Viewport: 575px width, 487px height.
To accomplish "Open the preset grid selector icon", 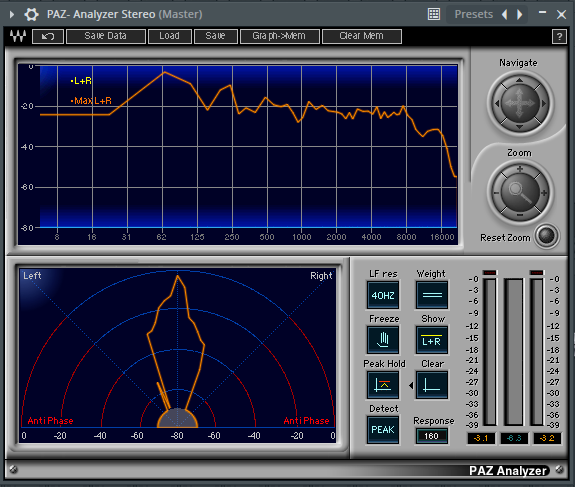I will pos(434,14).
